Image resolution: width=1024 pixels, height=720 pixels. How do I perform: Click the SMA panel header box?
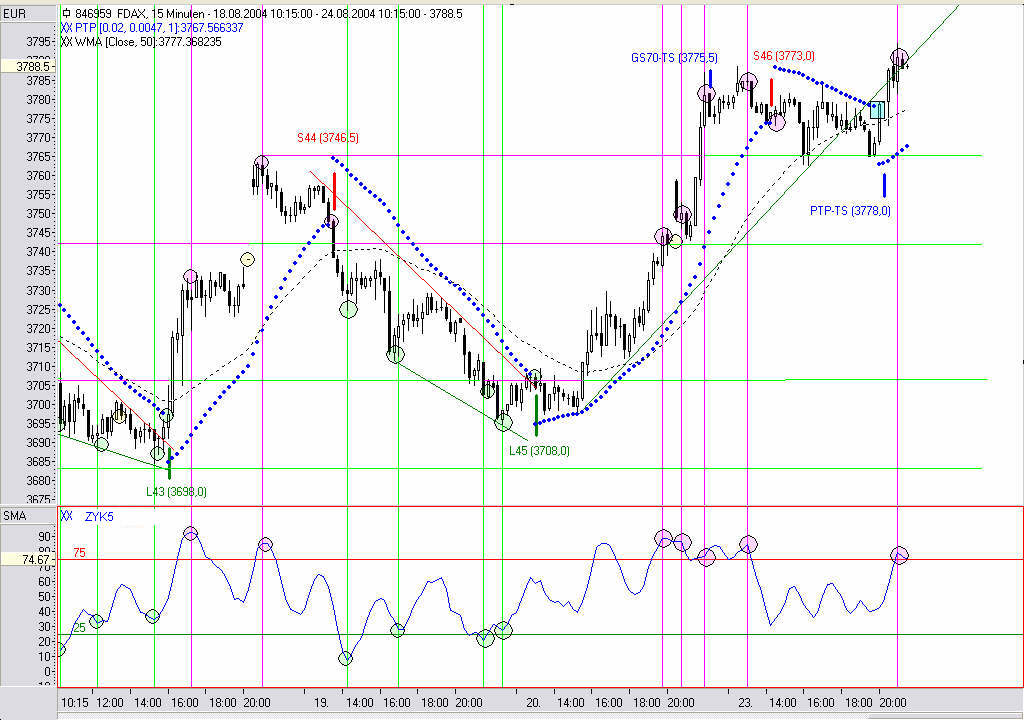coord(28,516)
